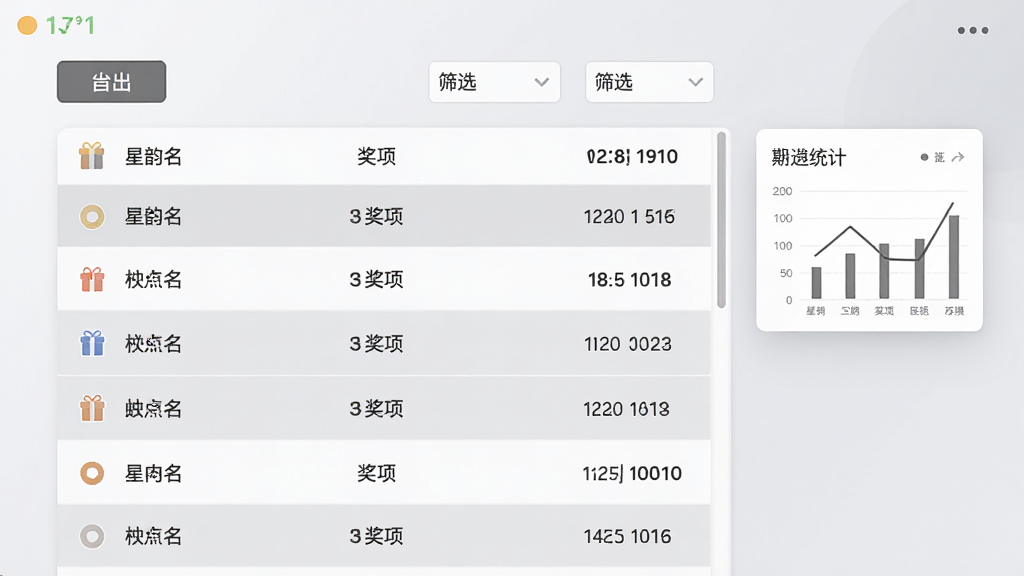Image resolution: width=1024 pixels, height=576 pixels.
Task: Click the blue gift icon in the 1120 0023 row
Action: coord(92,343)
